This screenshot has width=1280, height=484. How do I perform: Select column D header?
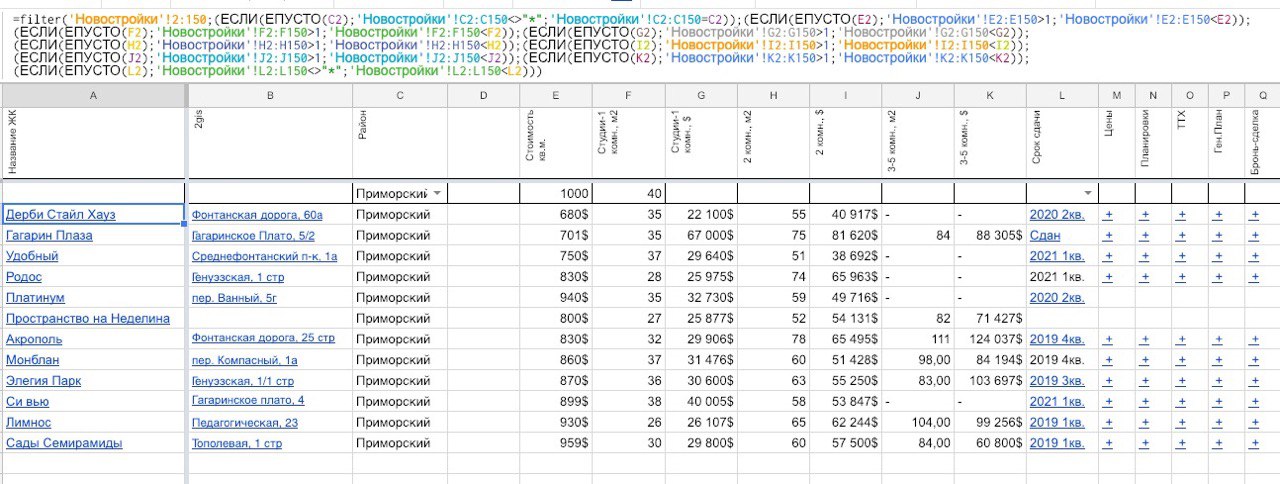(x=484, y=96)
